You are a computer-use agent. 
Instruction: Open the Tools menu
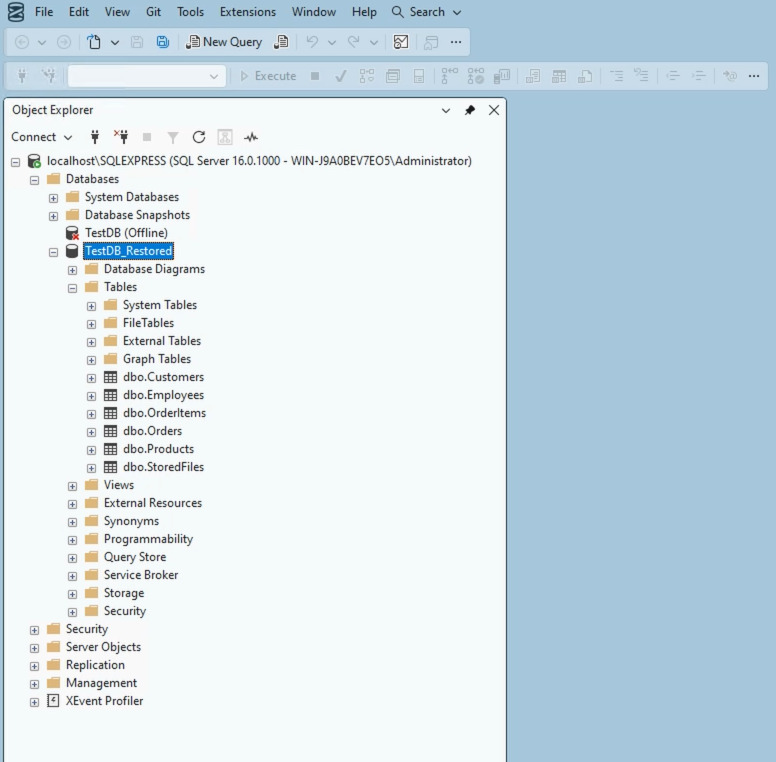pyautogui.click(x=191, y=12)
